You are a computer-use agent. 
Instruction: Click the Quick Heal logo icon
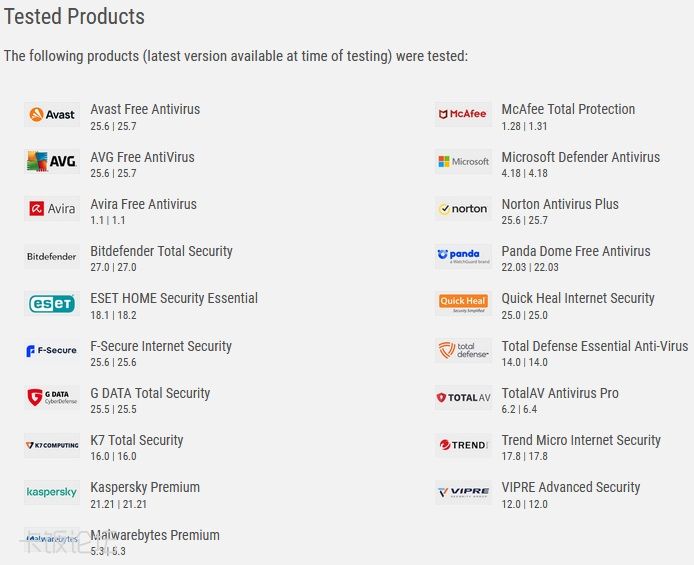click(x=463, y=303)
